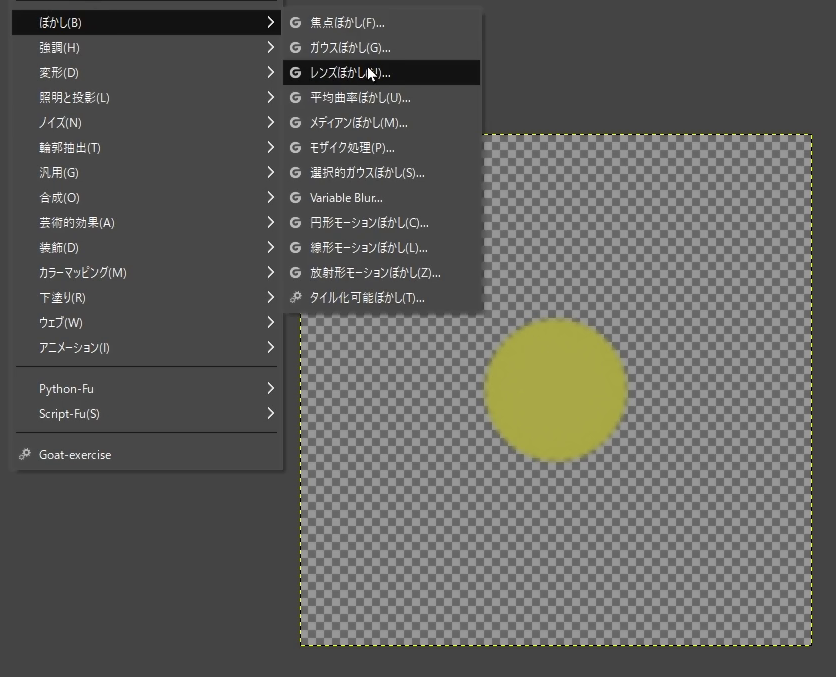Click the GEGL icon beside ガウスぼかし(G)
The width and height of the screenshot is (836, 677).
point(295,47)
